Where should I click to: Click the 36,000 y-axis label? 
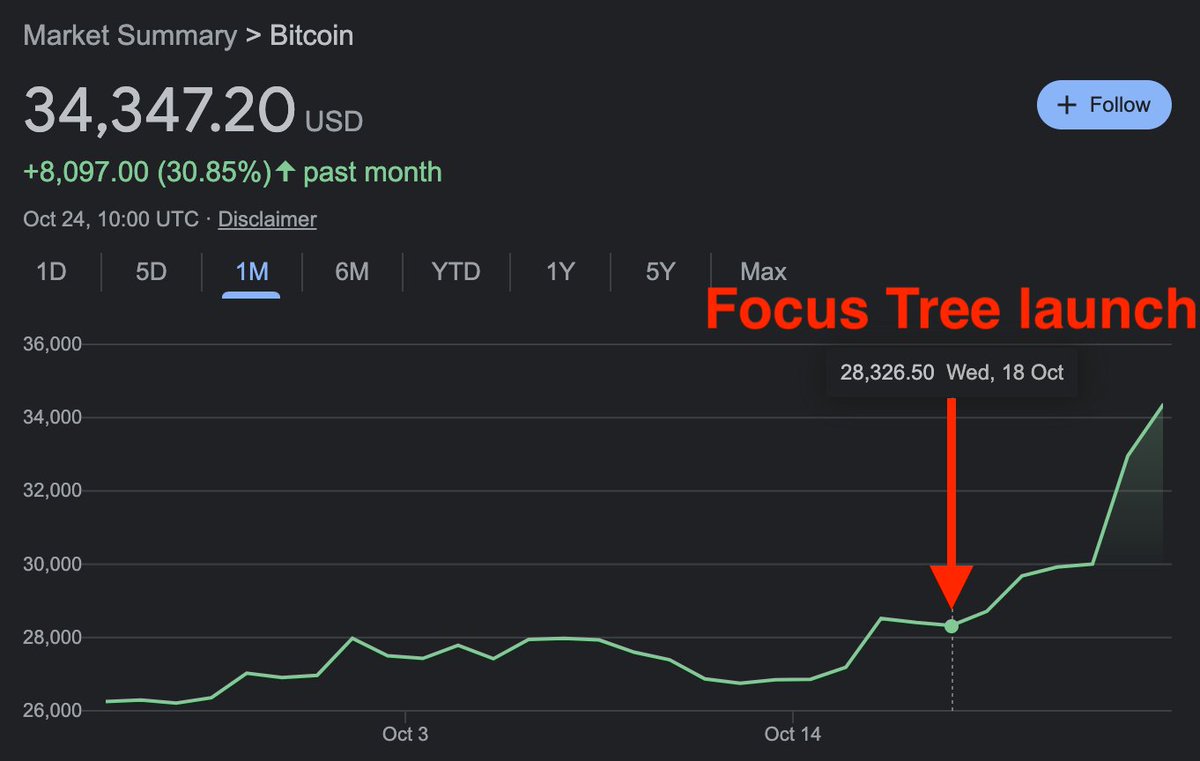click(51, 344)
